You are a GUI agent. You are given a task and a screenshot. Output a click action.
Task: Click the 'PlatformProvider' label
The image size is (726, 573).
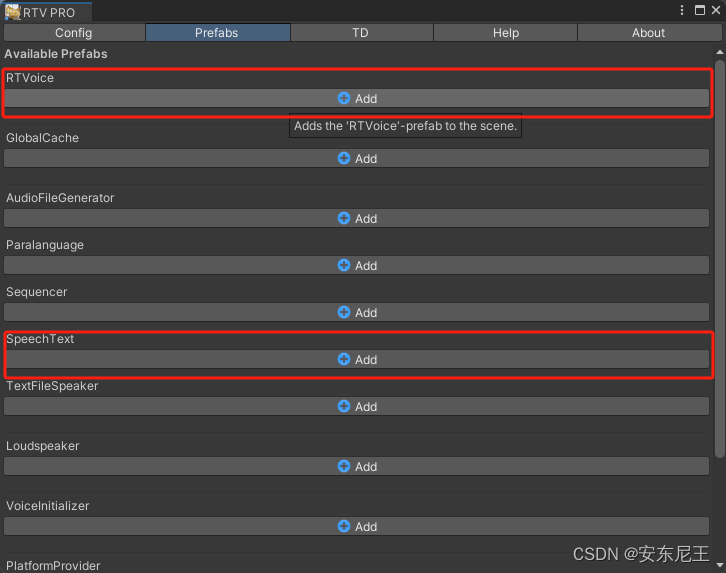click(53, 566)
